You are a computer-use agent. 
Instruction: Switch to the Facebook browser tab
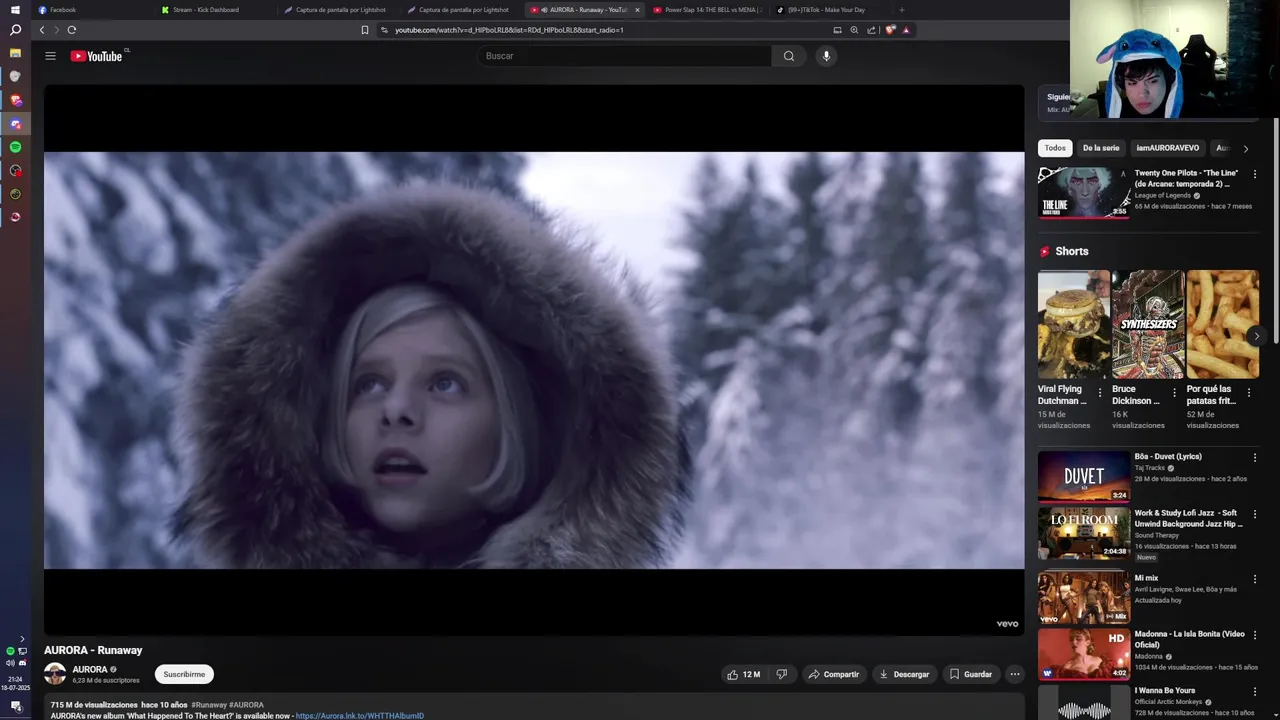click(x=63, y=10)
